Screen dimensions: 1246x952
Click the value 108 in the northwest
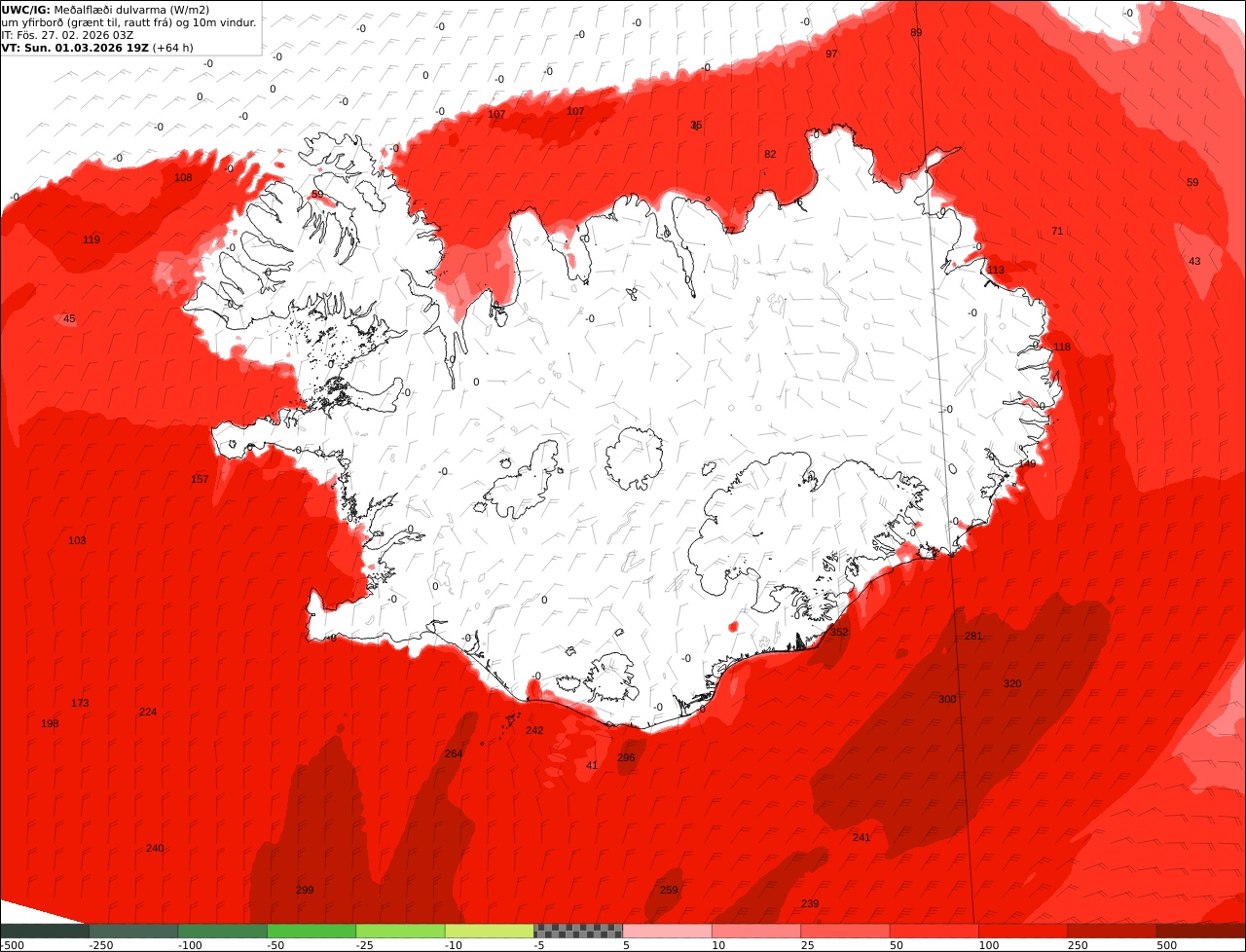pos(183,177)
